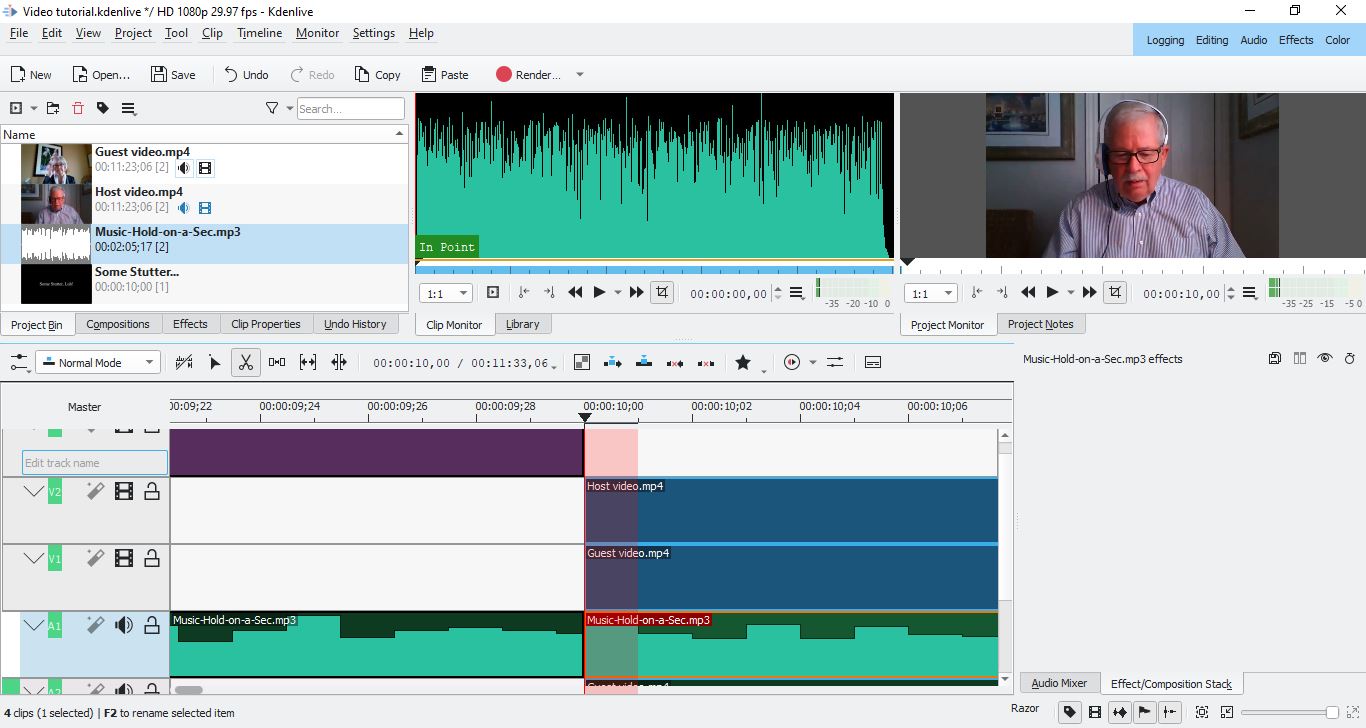Click the Render button
The height and width of the screenshot is (728, 1366).
(x=529, y=75)
